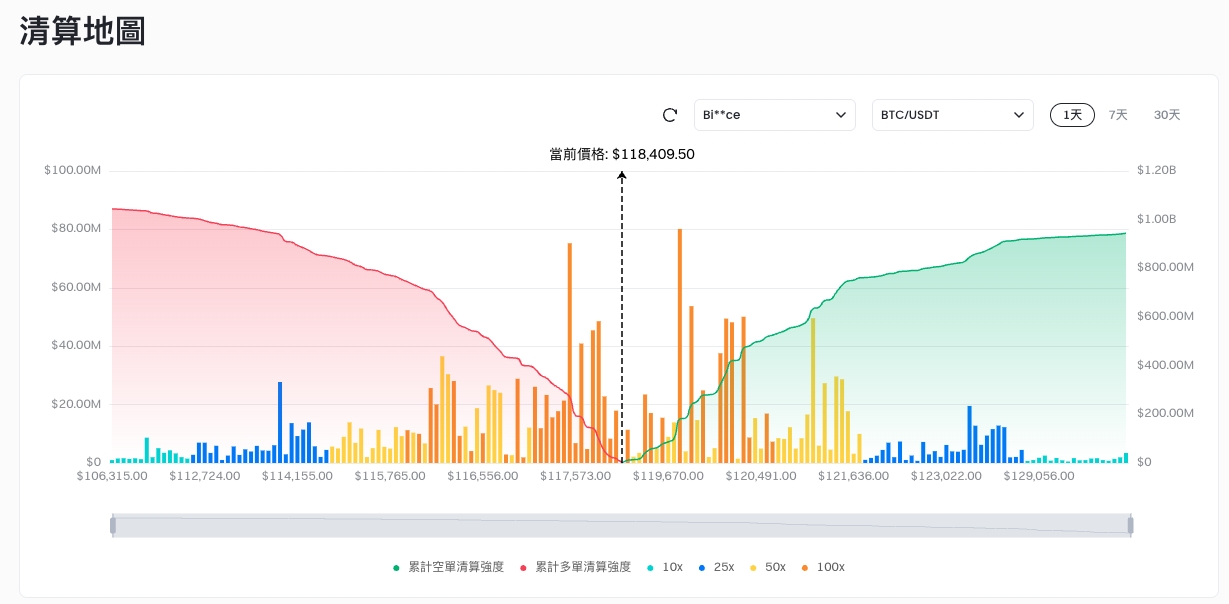Switch to the 30天 time range
The image size is (1229, 604).
coord(1167,115)
